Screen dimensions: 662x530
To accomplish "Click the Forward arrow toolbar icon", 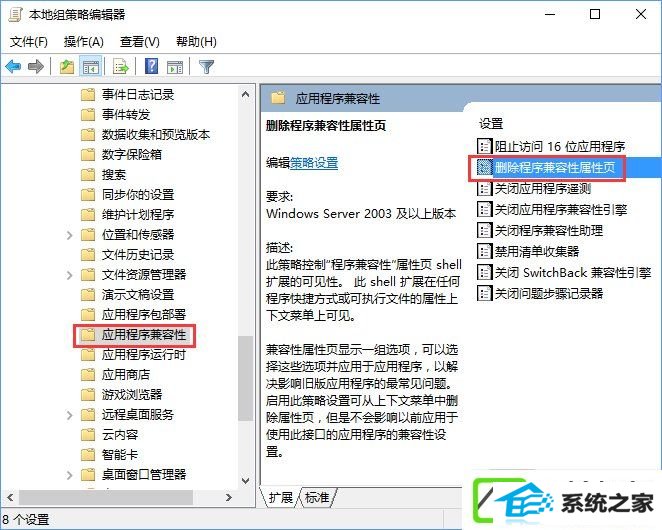I will [x=36, y=66].
